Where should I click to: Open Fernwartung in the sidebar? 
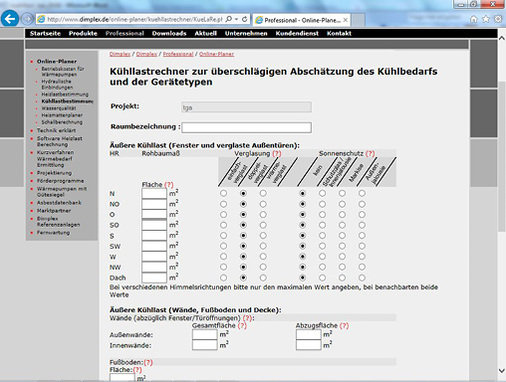[53, 233]
